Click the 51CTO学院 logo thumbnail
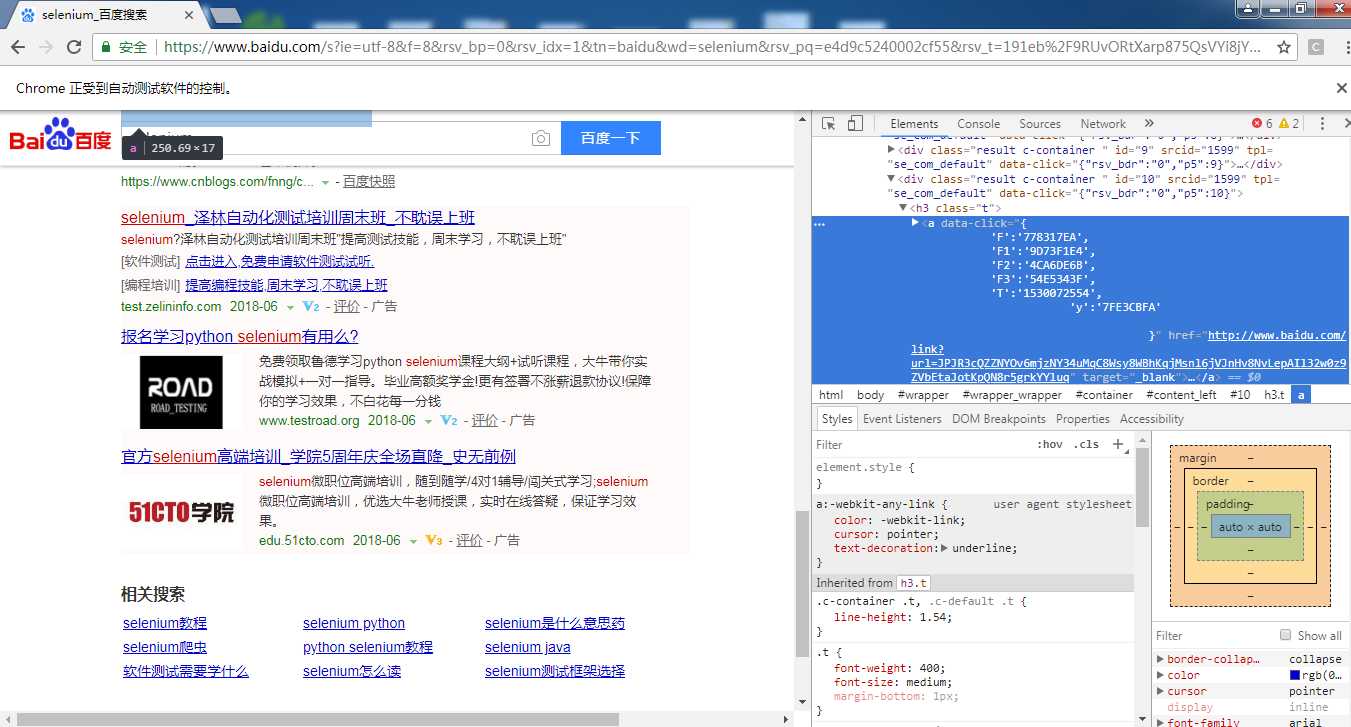Viewport: 1351px width, 727px height. pos(181,512)
